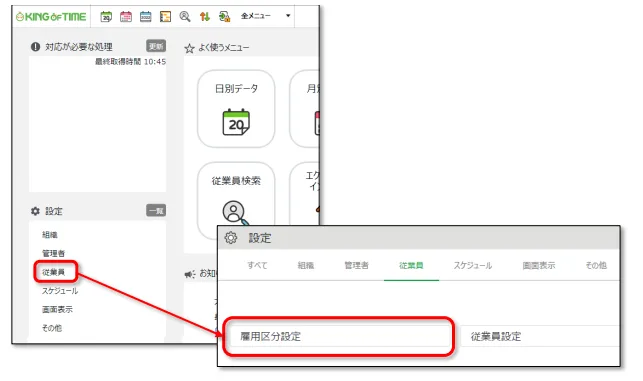Image resolution: width=643 pixels, height=381 pixels.
Task: Switch to the 従業員 tab
Action: tap(411, 265)
